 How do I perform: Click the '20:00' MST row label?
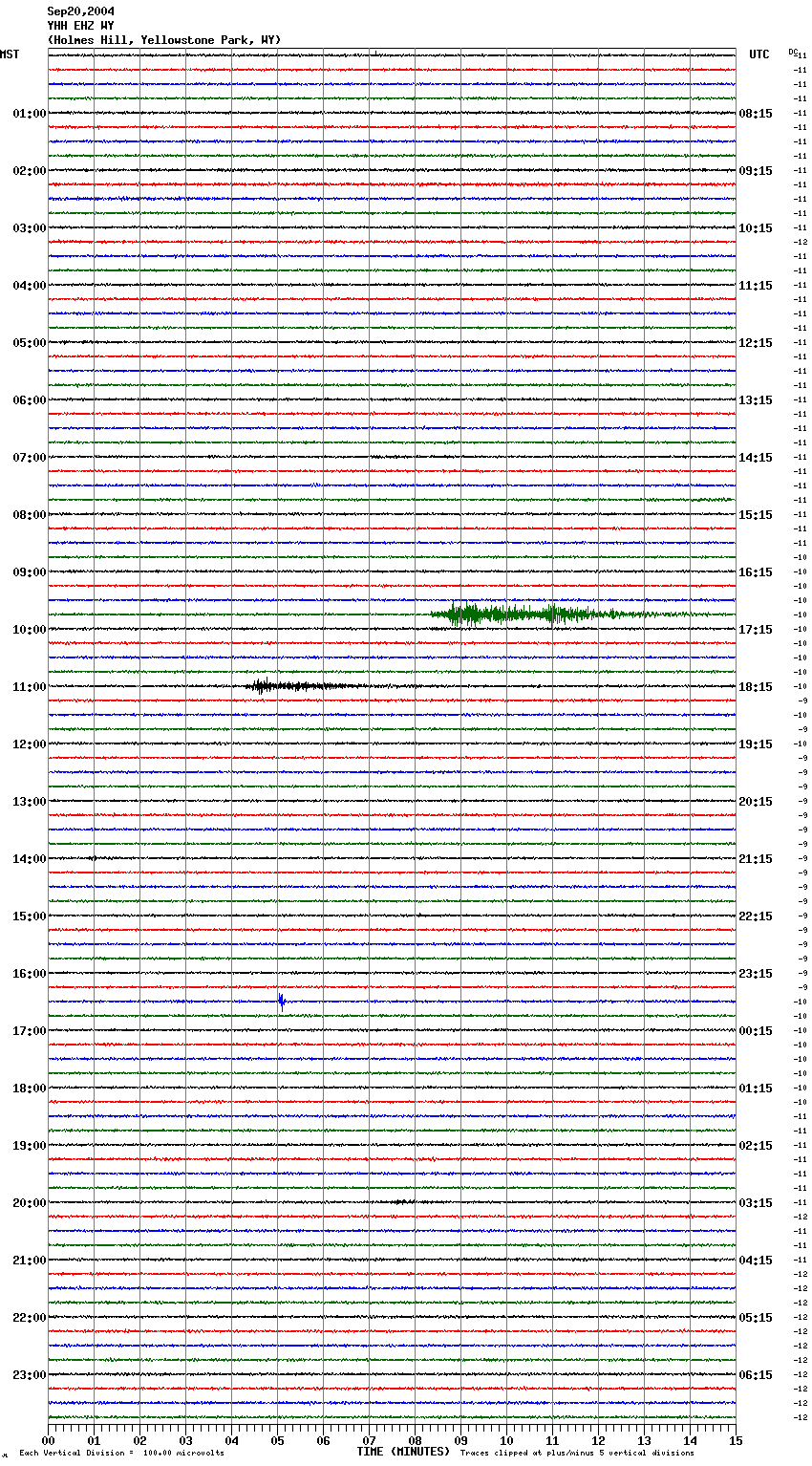click(30, 1203)
